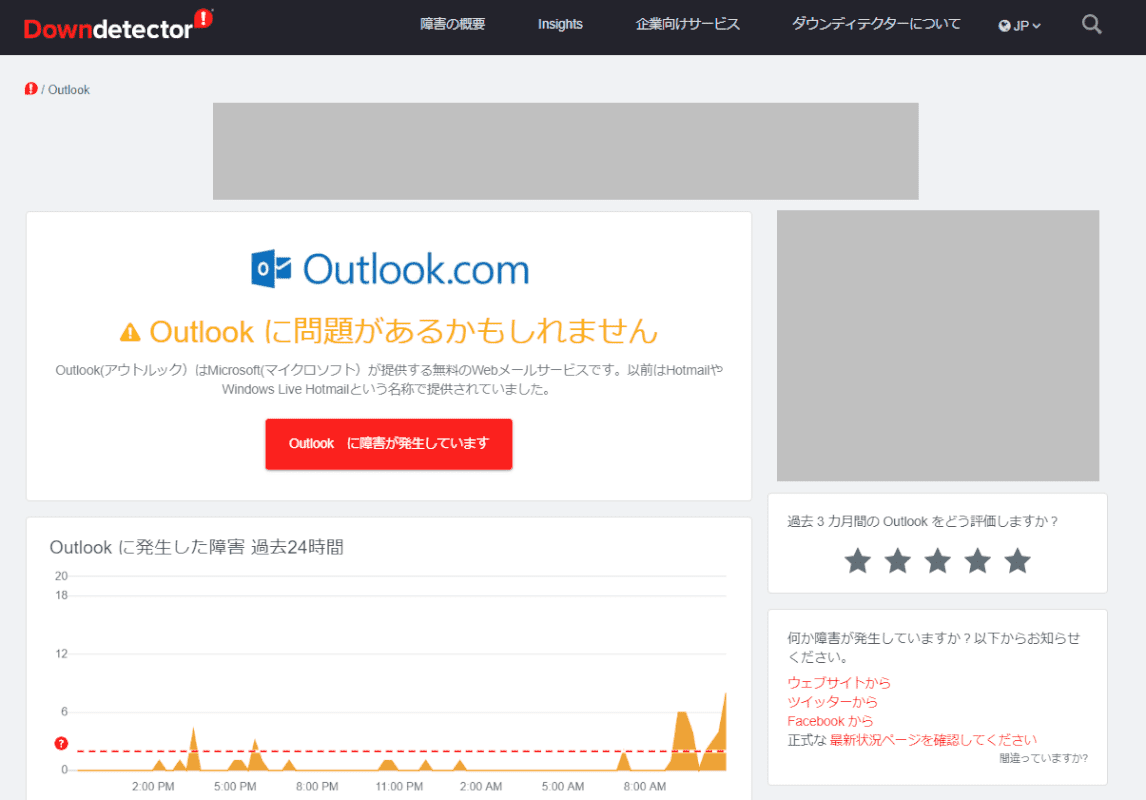The width and height of the screenshot is (1146, 800).
Task: Open ダウンディテクターについて menu item
Action: click(x=876, y=24)
